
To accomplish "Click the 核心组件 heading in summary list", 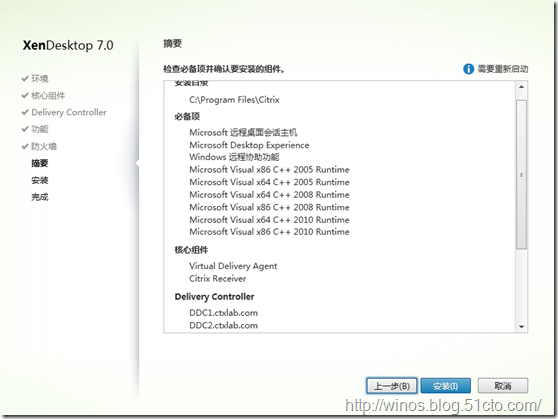I will tap(191, 250).
